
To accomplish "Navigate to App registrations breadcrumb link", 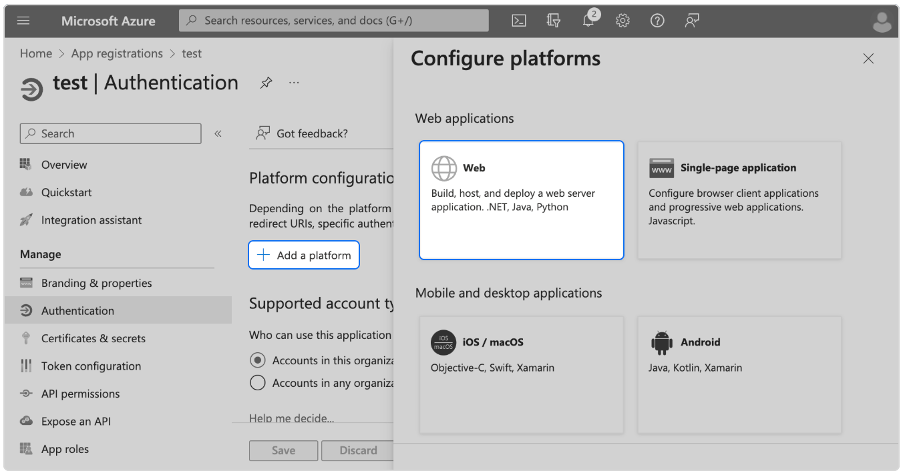I will coord(117,54).
